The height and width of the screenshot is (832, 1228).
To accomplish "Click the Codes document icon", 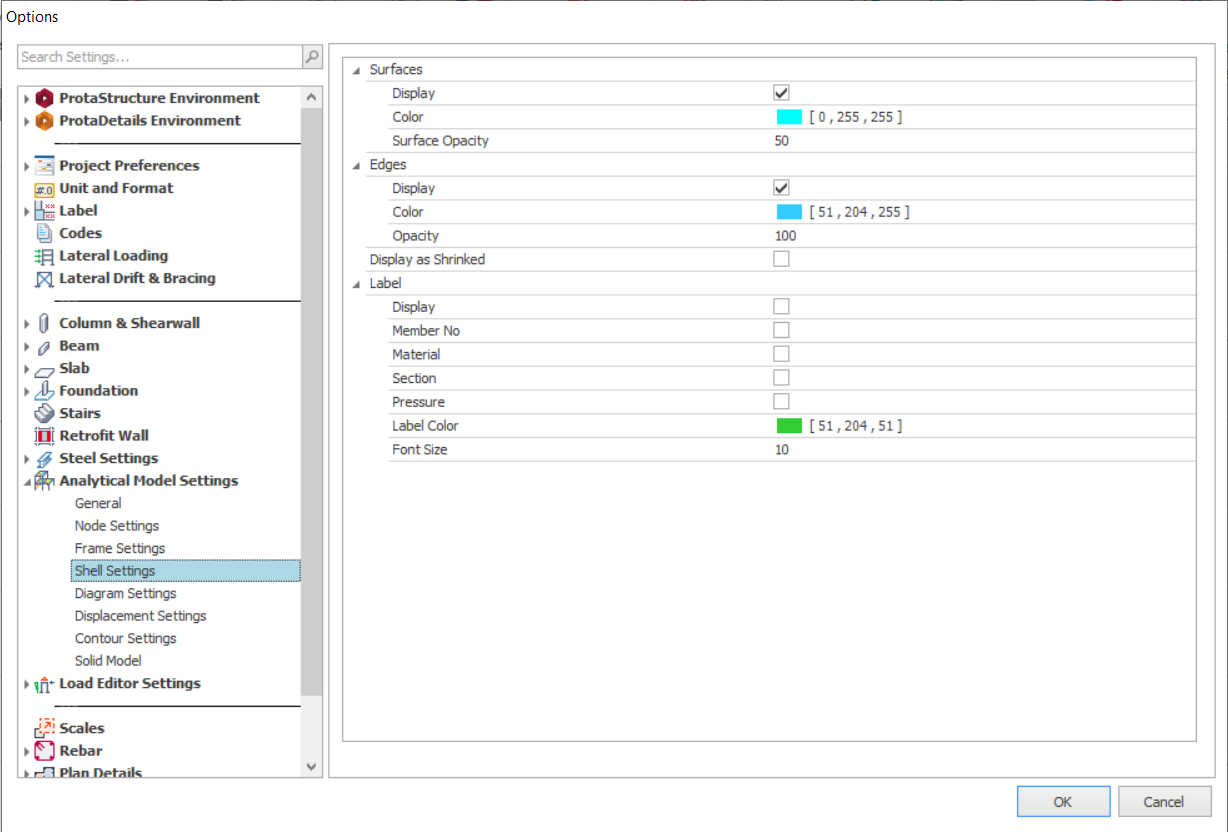I will point(44,233).
